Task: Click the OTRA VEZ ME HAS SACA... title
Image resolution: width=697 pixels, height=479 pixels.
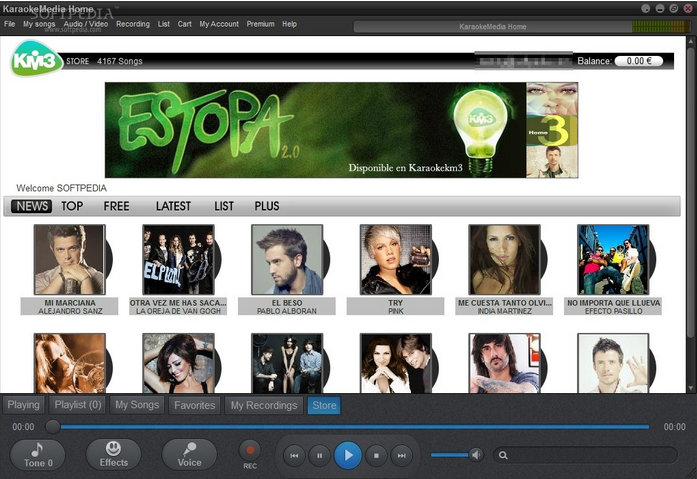Action: (x=178, y=303)
